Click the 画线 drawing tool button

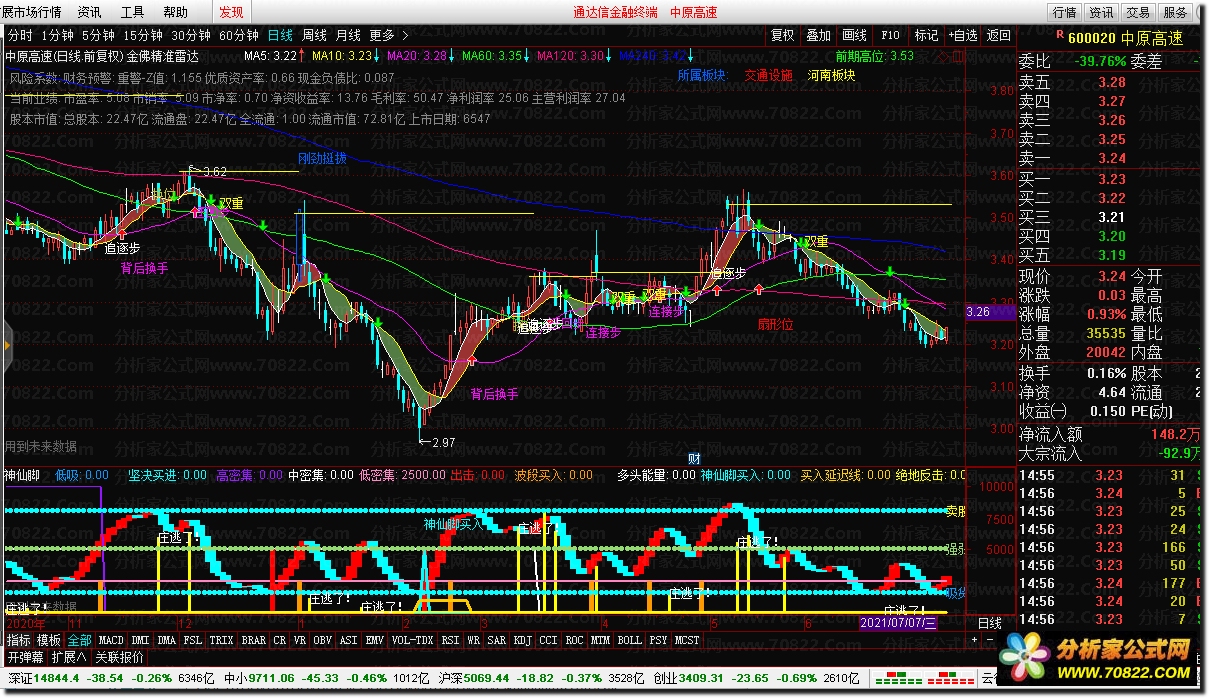pyautogui.click(x=855, y=35)
